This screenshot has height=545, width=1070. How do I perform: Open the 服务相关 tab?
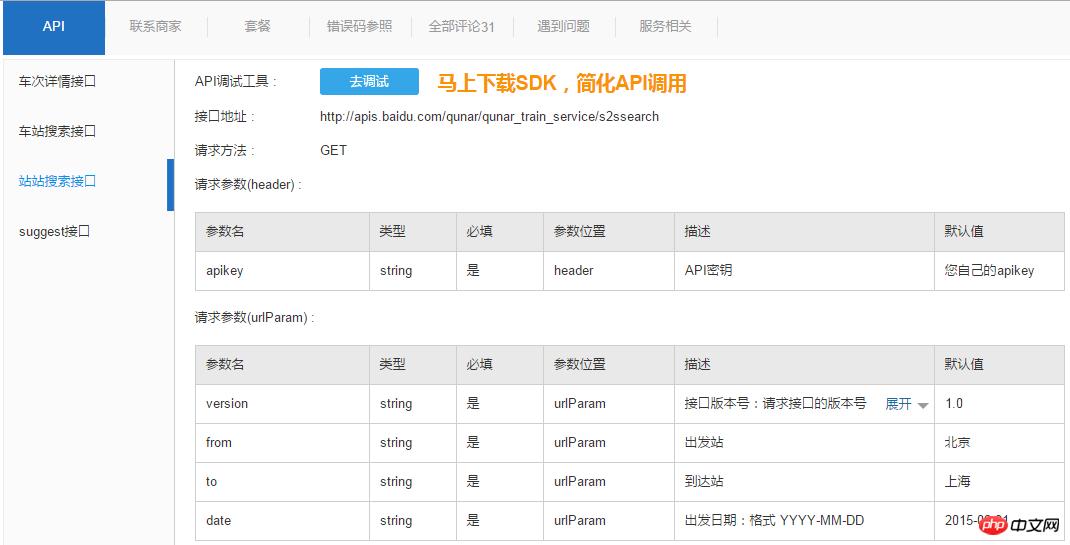(x=665, y=27)
